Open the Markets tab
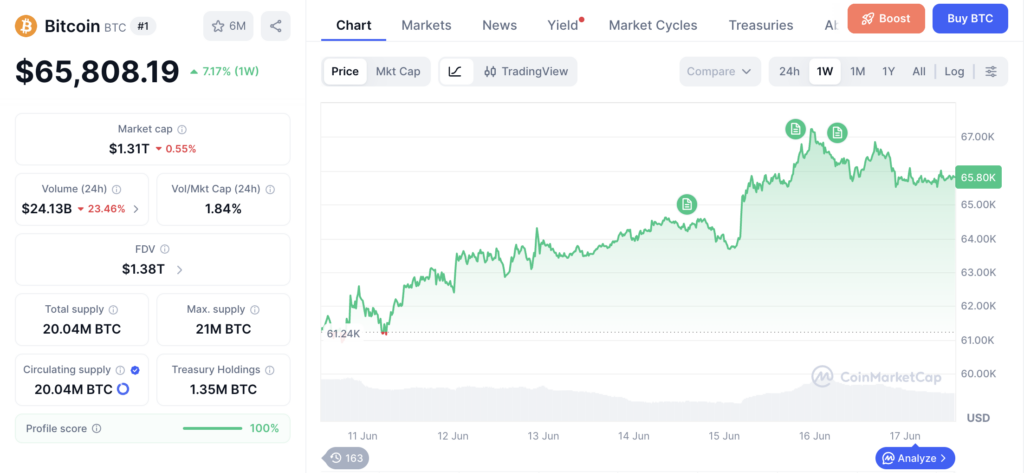Viewport: 1024px width, 473px height. coord(426,25)
